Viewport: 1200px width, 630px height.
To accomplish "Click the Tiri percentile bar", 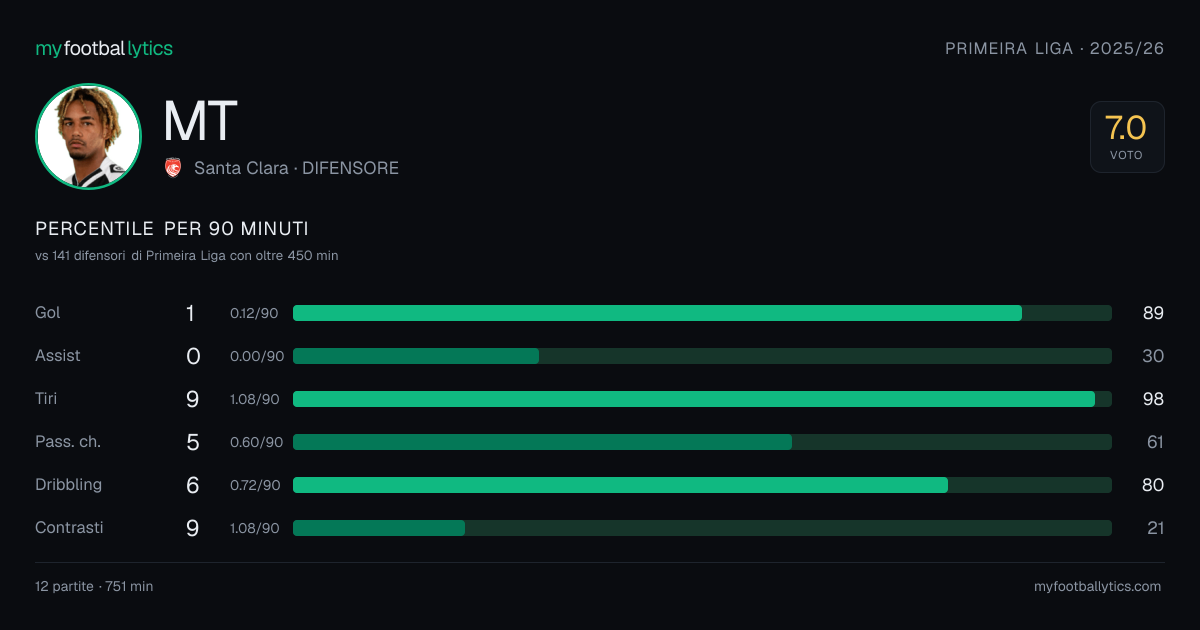I will [x=702, y=399].
